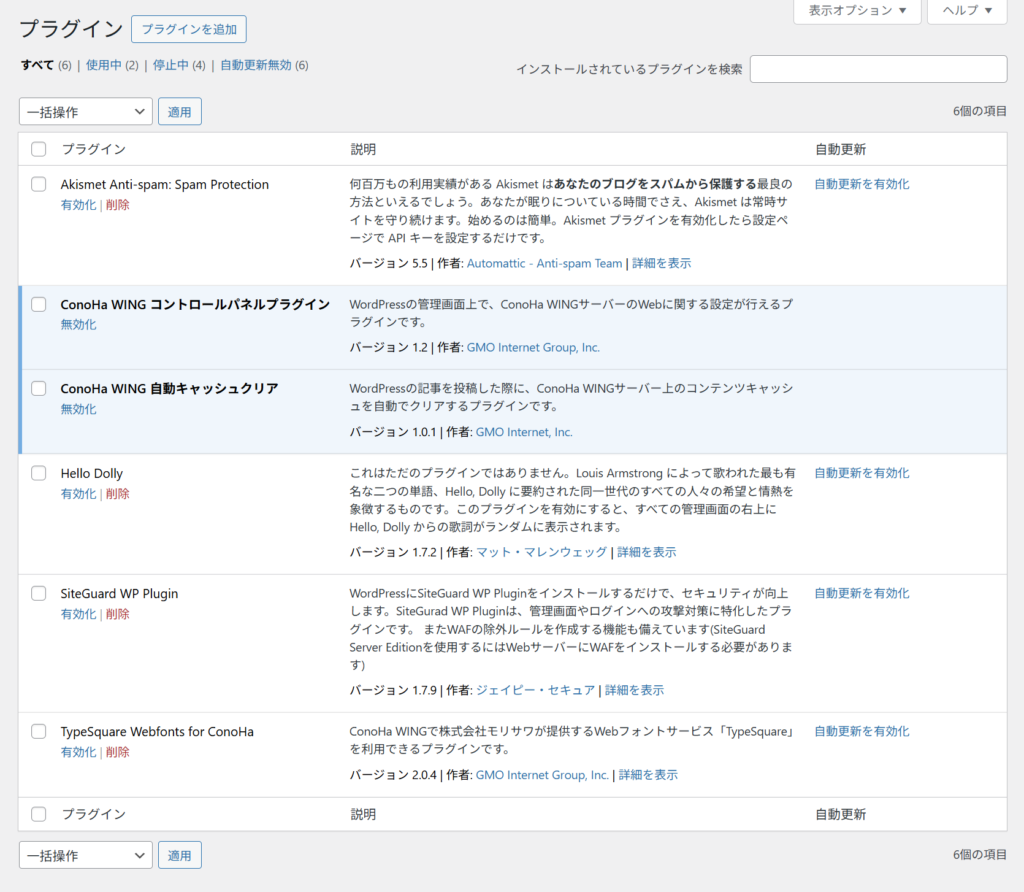Activate TypeSquare Webfonts via 有効化 link
1024x892 pixels.
click(78, 752)
